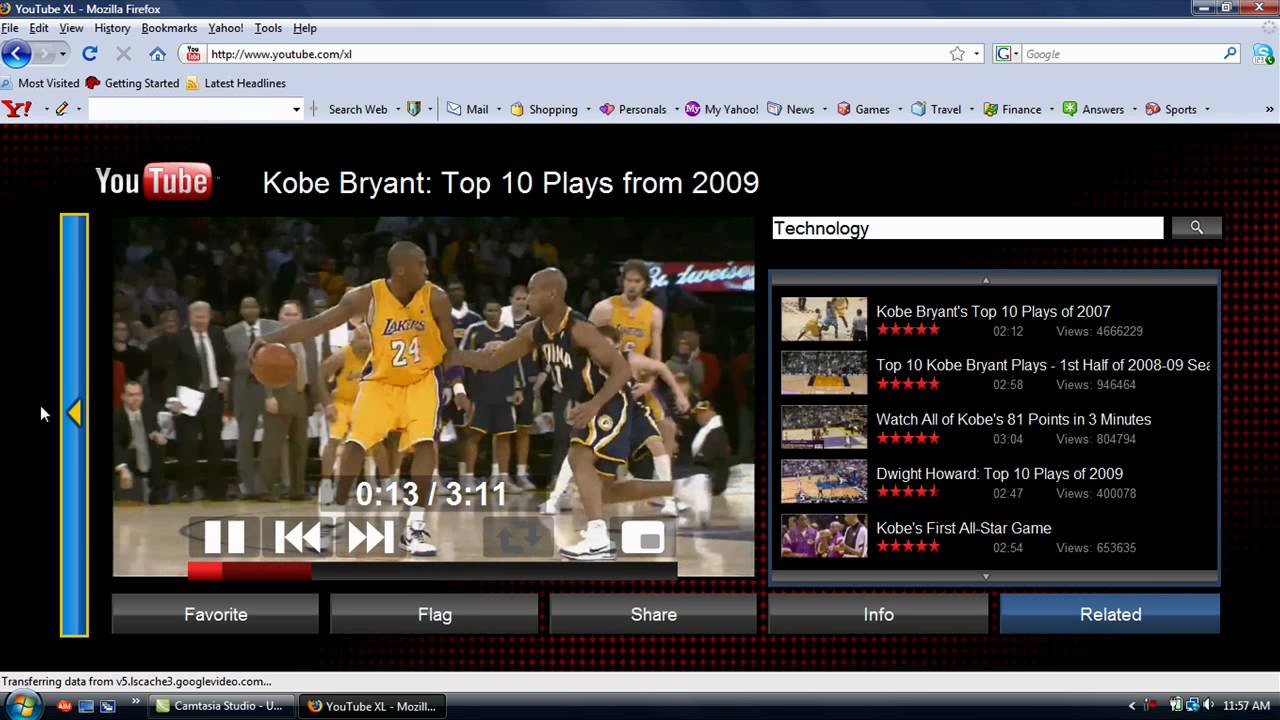1280x720 pixels.
Task: Click the magnifier search button
Action: click(x=1196, y=228)
